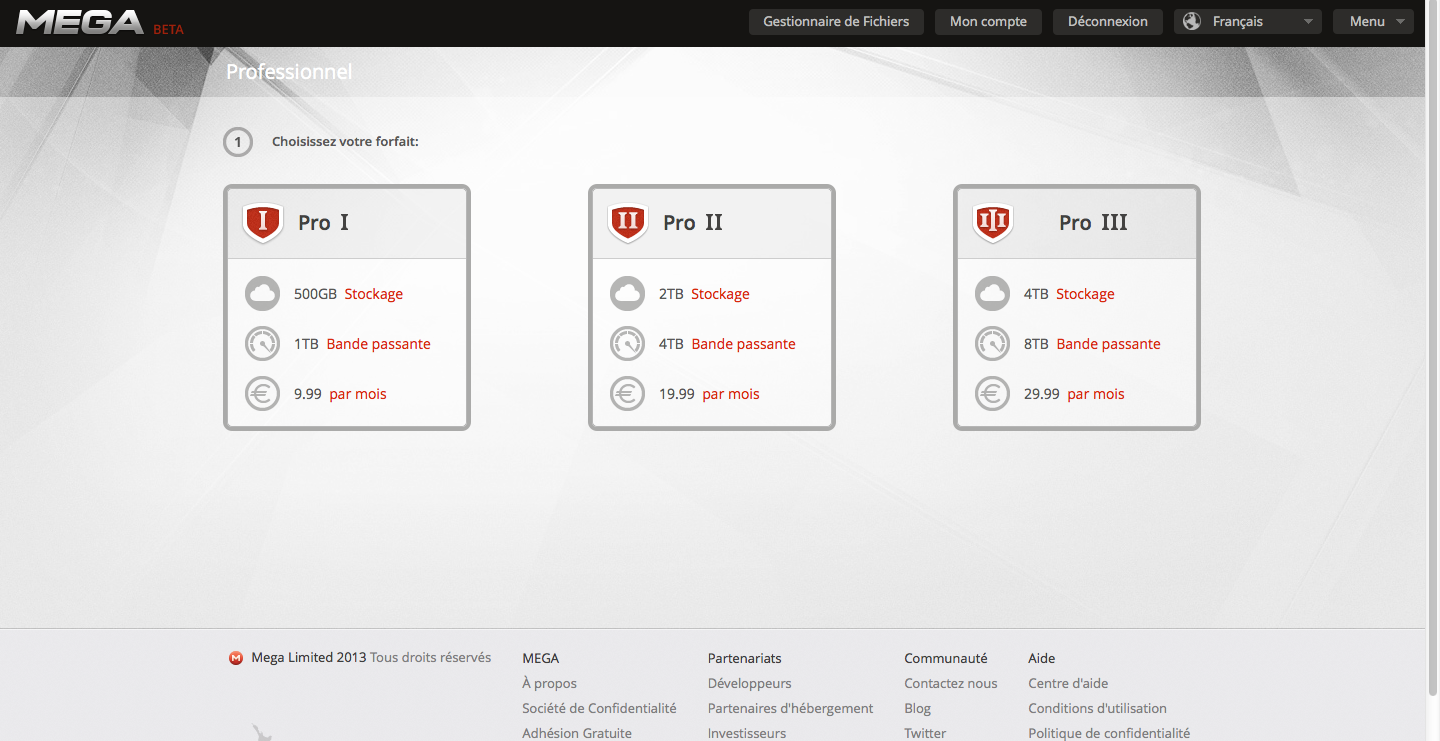Screen dimensions: 1440x741
Task: Click the cloud storage icon in Pro III
Action: coord(992,294)
